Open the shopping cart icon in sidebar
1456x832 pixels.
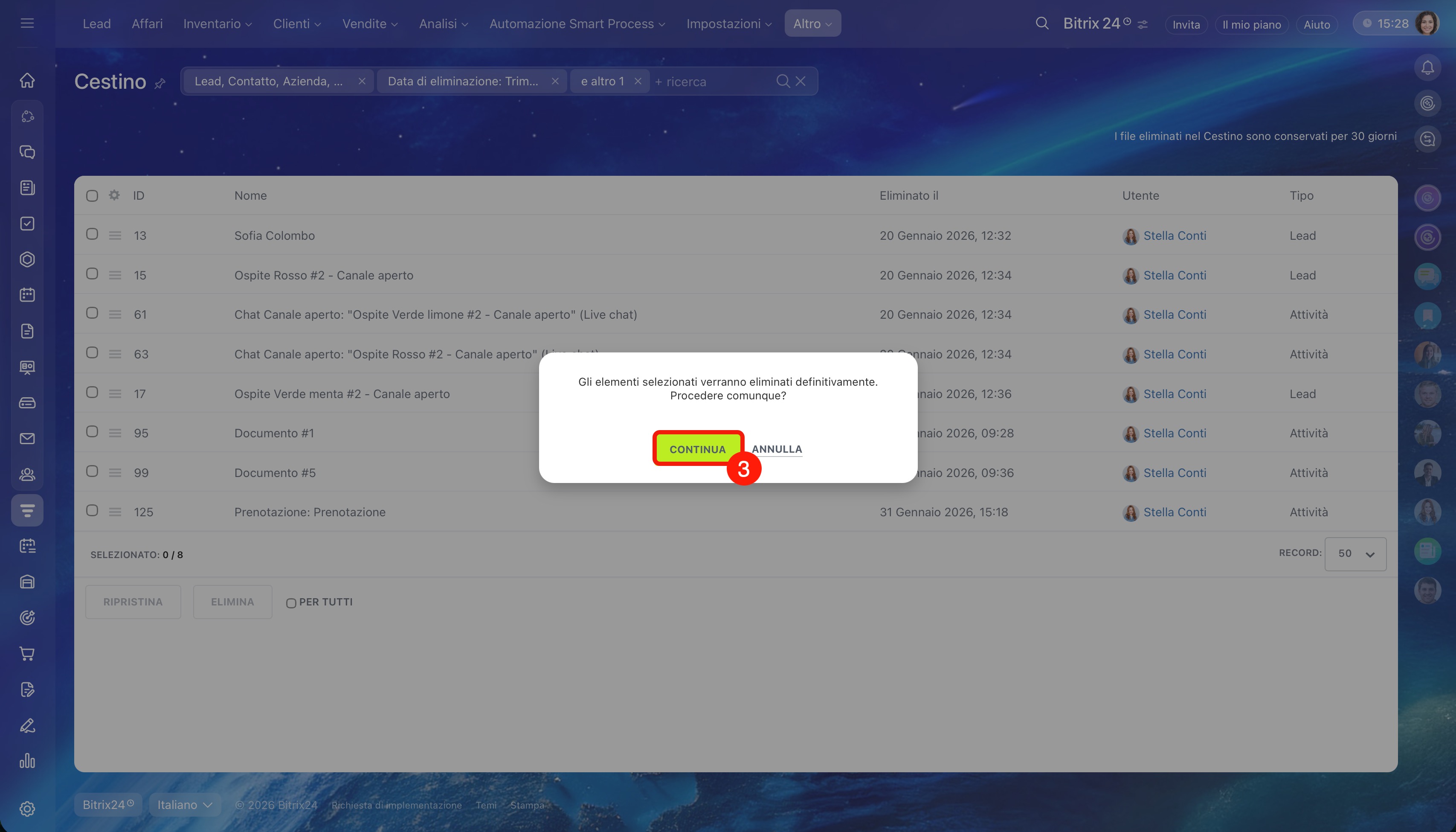(27, 654)
